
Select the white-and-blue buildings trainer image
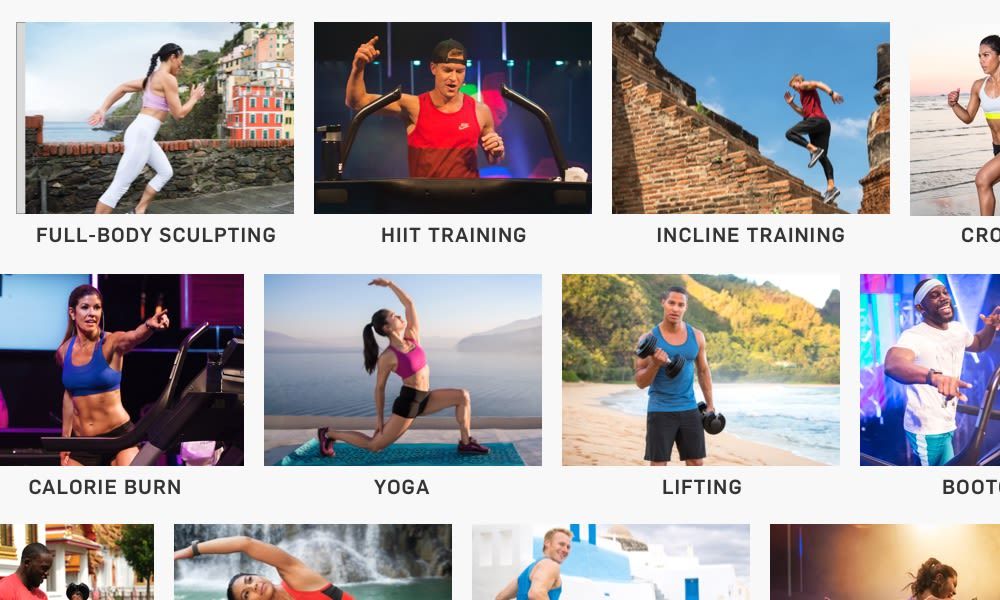coord(611,562)
